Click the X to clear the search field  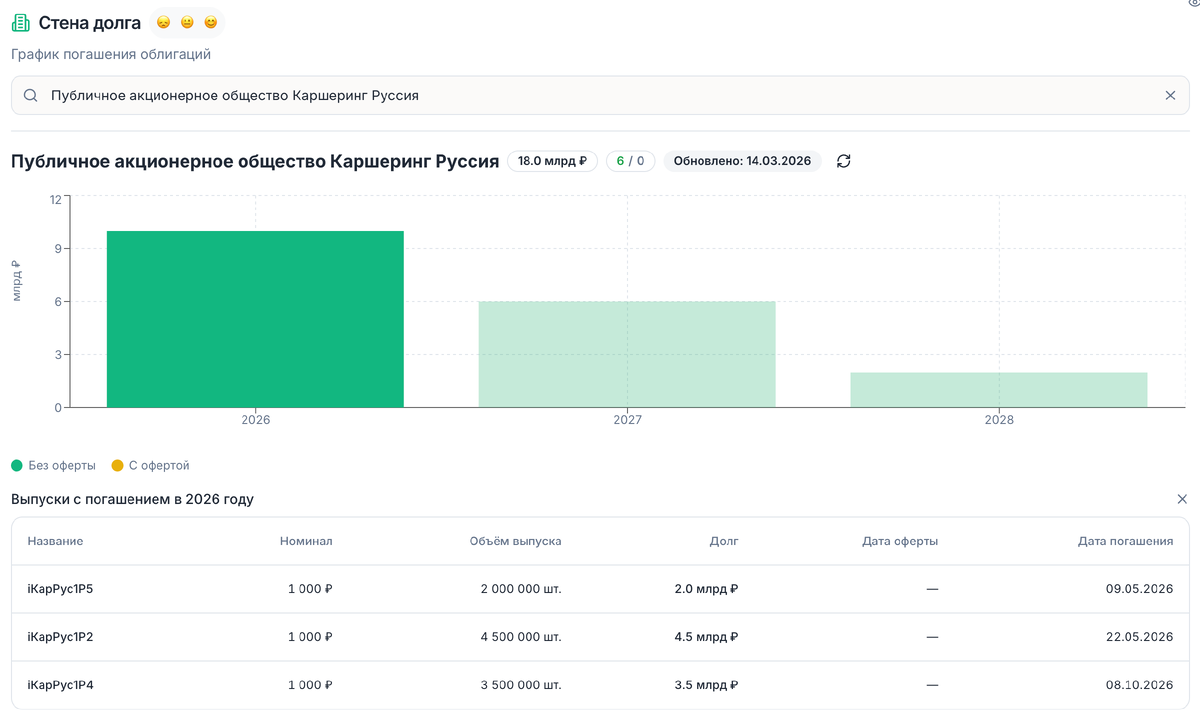[1170, 95]
